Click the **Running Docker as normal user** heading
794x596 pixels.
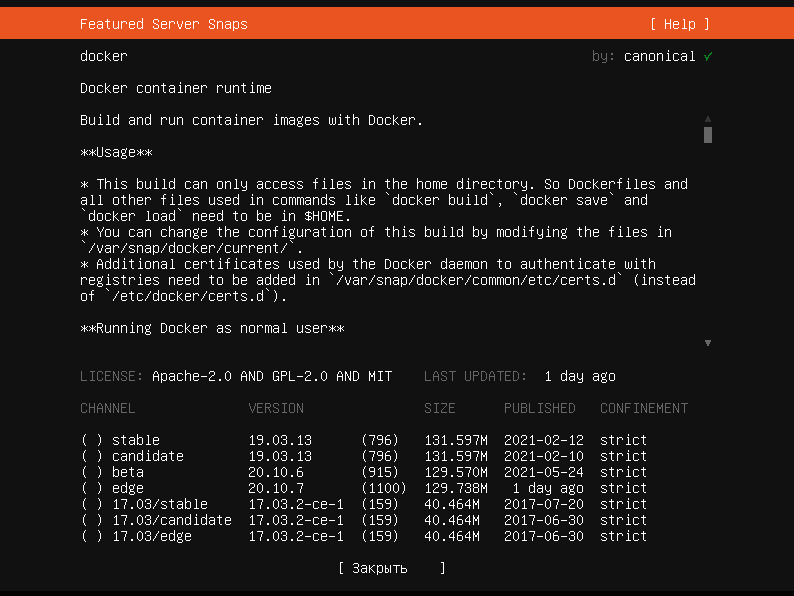[212, 328]
